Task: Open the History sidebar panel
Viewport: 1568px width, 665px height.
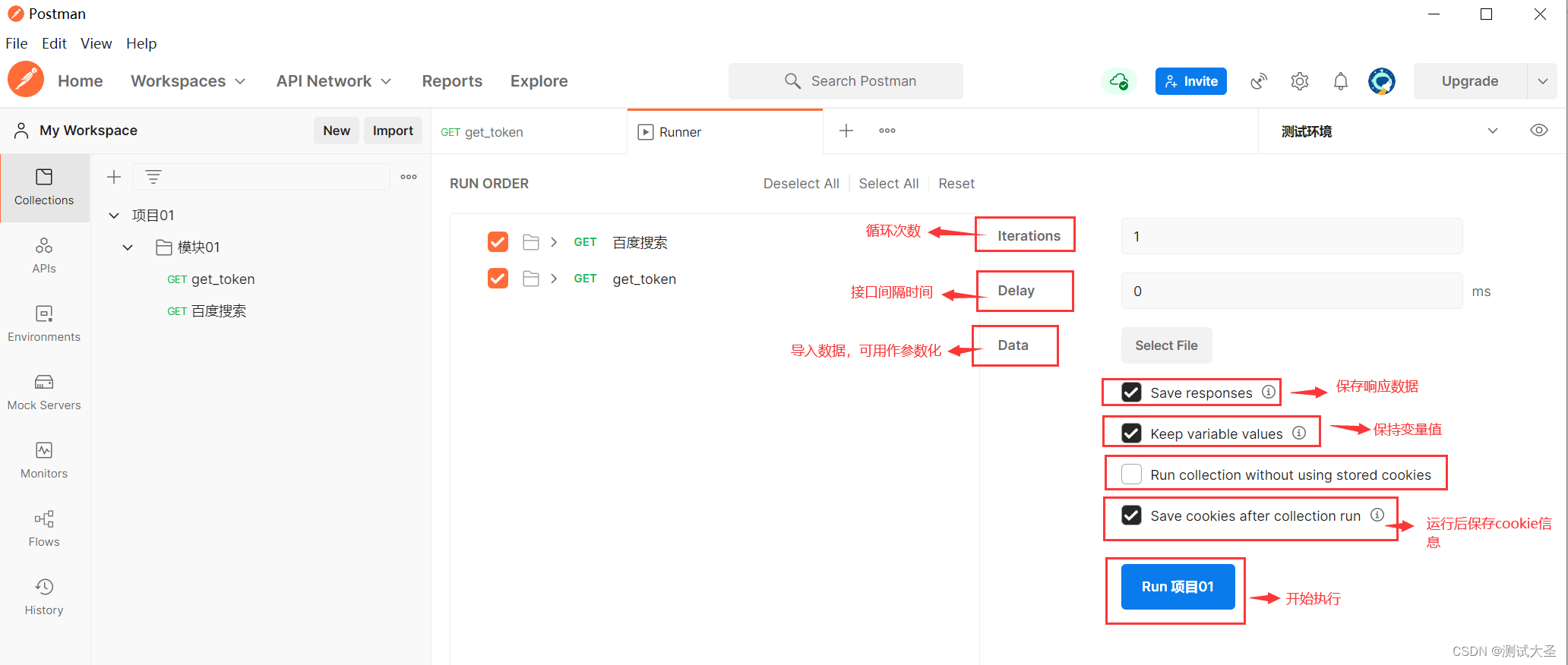Action: (x=44, y=597)
